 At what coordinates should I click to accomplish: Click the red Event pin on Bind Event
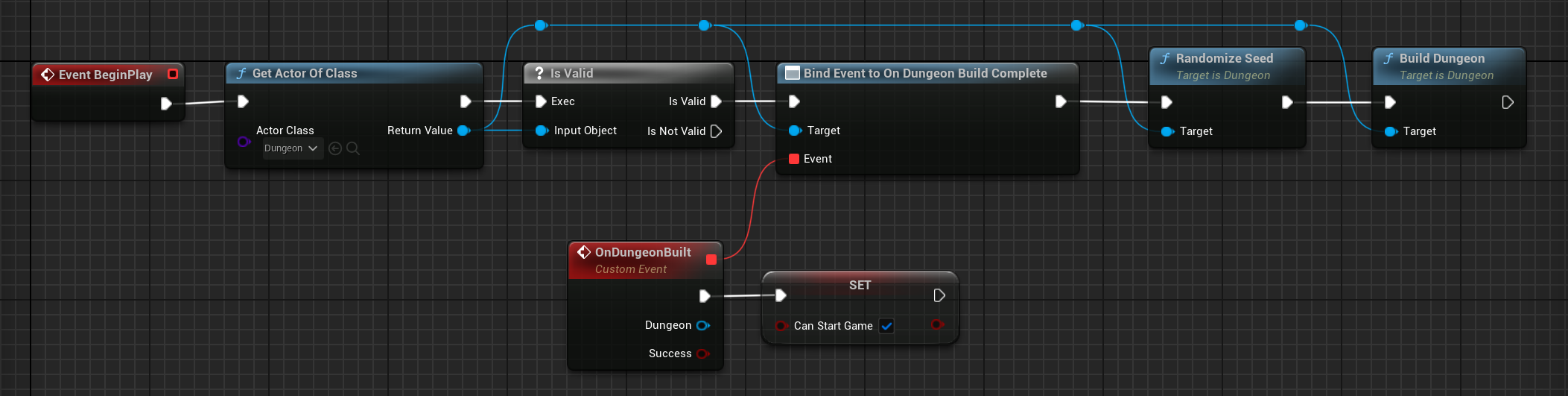pos(794,159)
